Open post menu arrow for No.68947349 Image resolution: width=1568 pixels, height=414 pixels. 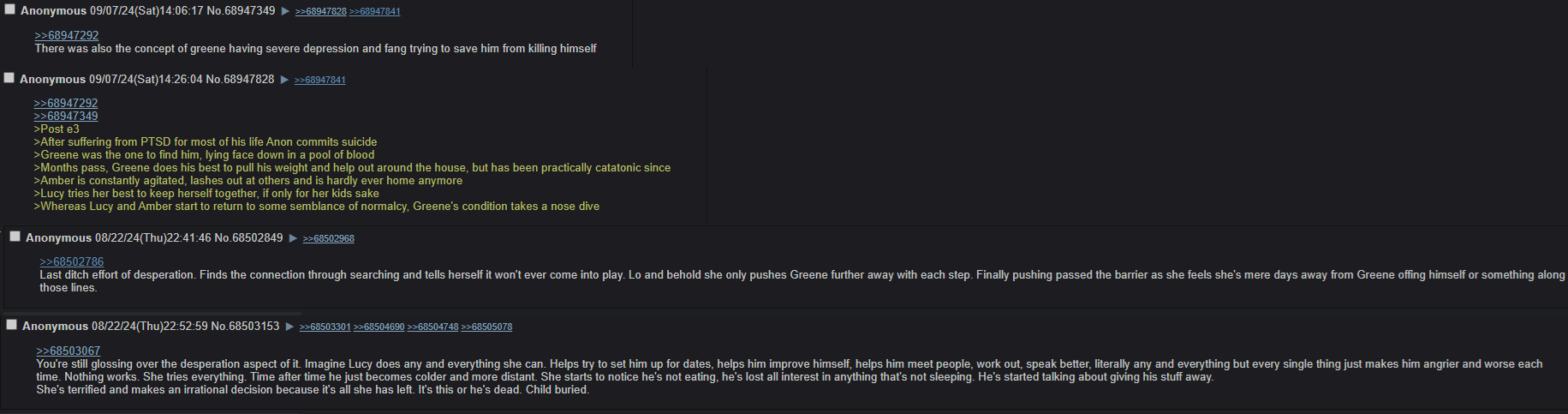pos(285,11)
